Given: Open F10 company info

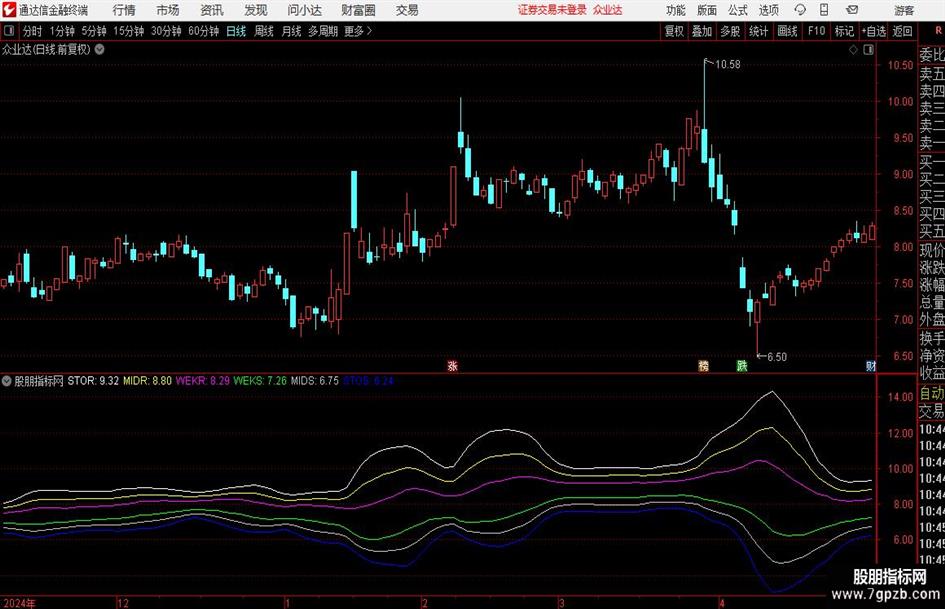Looking at the screenshot, I should click(x=817, y=31).
